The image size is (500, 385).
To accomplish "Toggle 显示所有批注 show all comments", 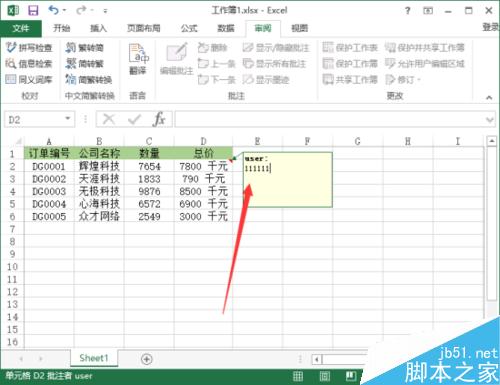I will [x=274, y=63].
